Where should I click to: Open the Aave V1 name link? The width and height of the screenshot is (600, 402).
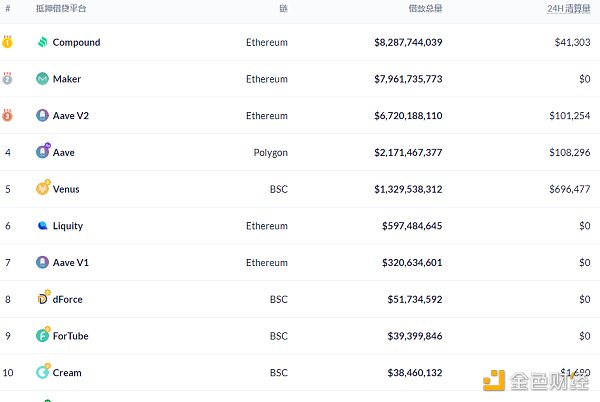pos(72,263)
